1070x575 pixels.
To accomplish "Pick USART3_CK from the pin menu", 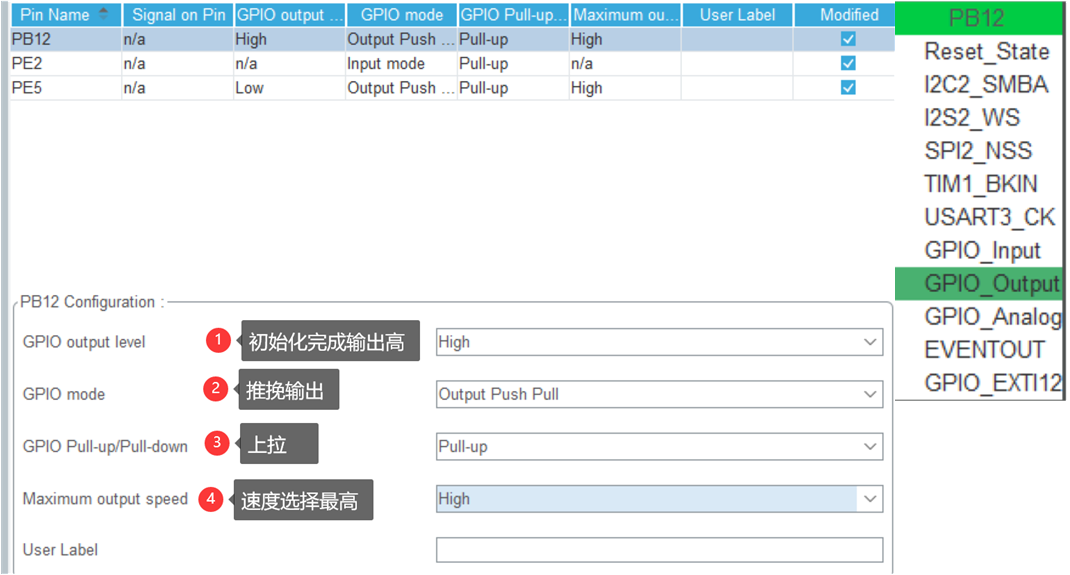I will (x=988, y=217).
